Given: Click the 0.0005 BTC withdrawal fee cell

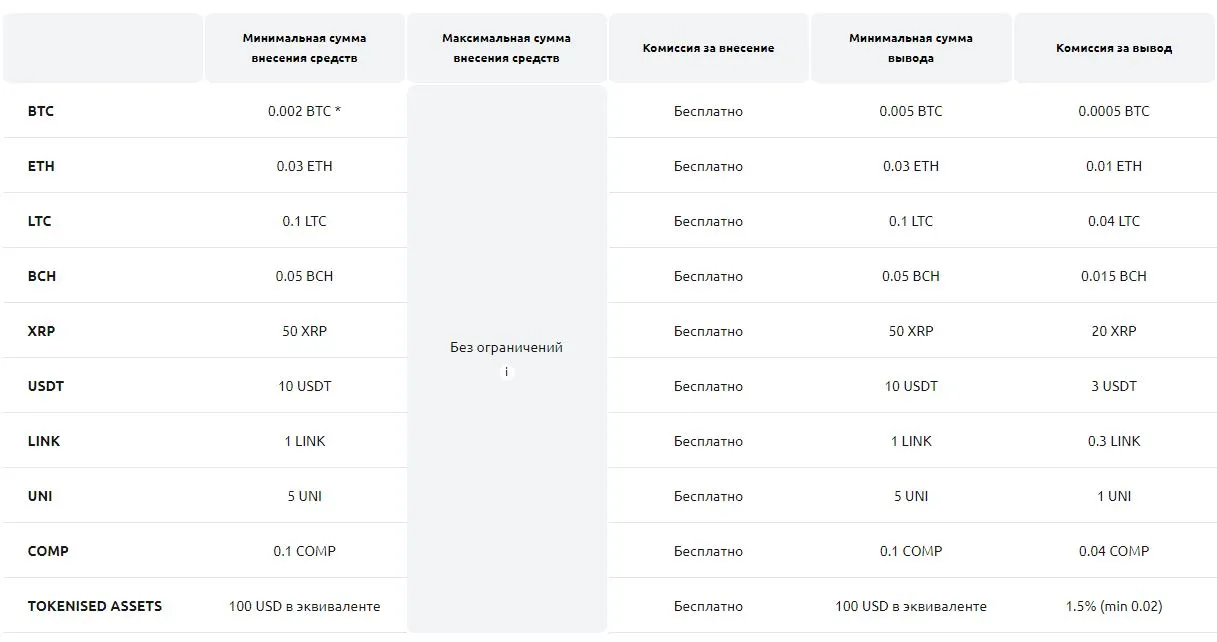Looking at the screenshot, I should click(x=1114, y=111).
